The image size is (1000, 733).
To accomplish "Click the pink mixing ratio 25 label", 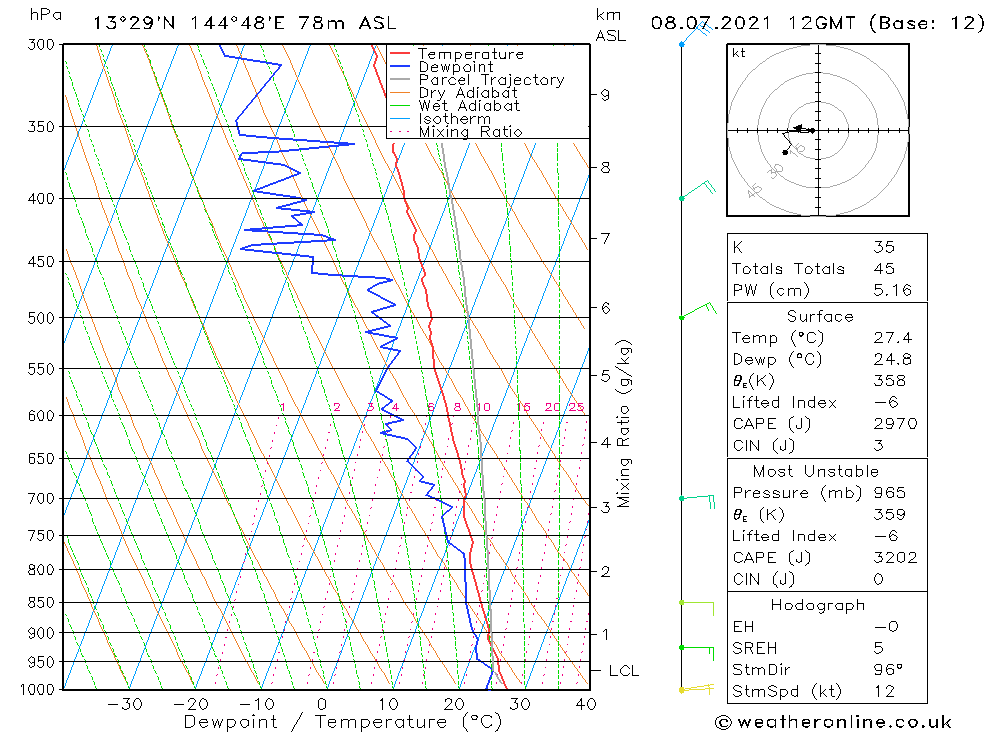I will point(576,407).
